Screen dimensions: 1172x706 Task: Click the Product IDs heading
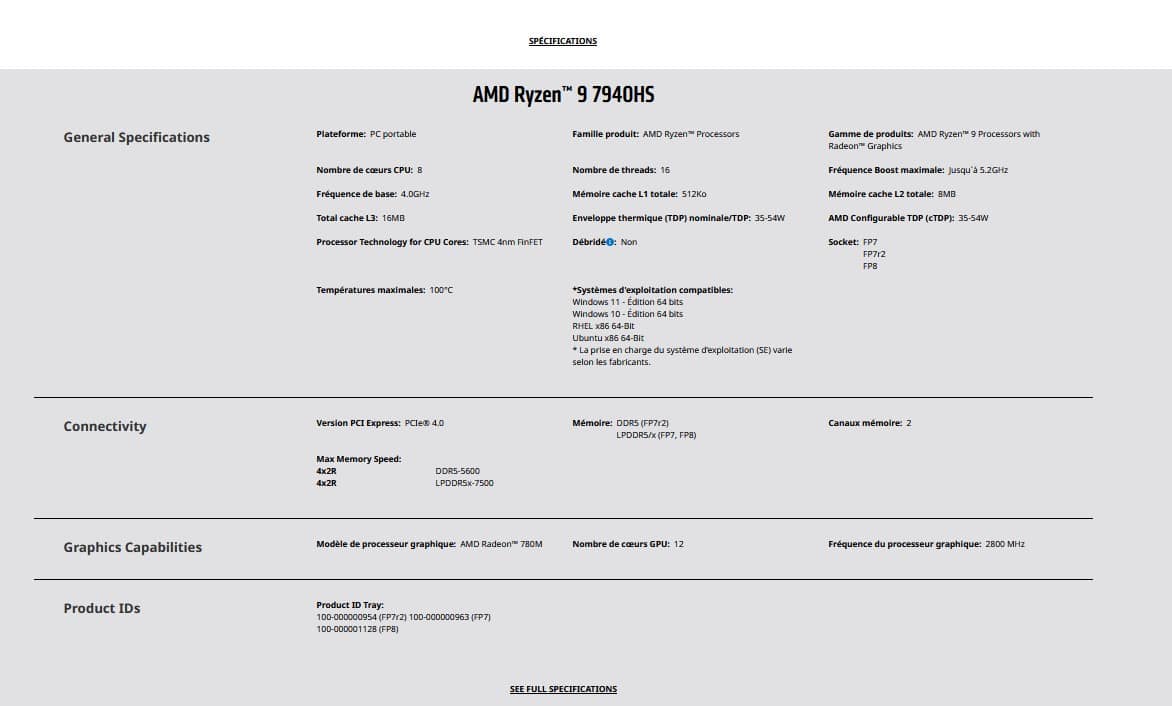coord(102,608)
